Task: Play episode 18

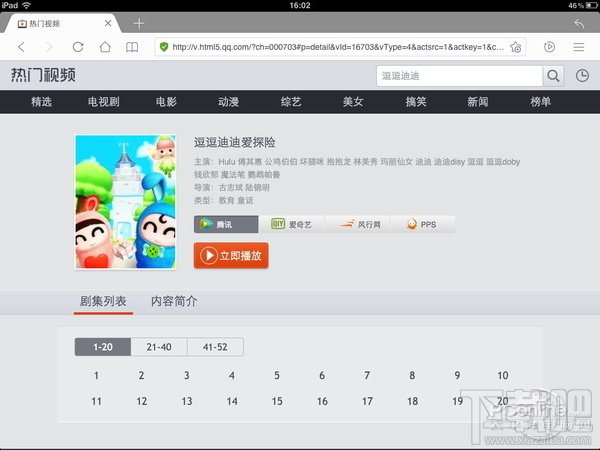Action: 412,401
